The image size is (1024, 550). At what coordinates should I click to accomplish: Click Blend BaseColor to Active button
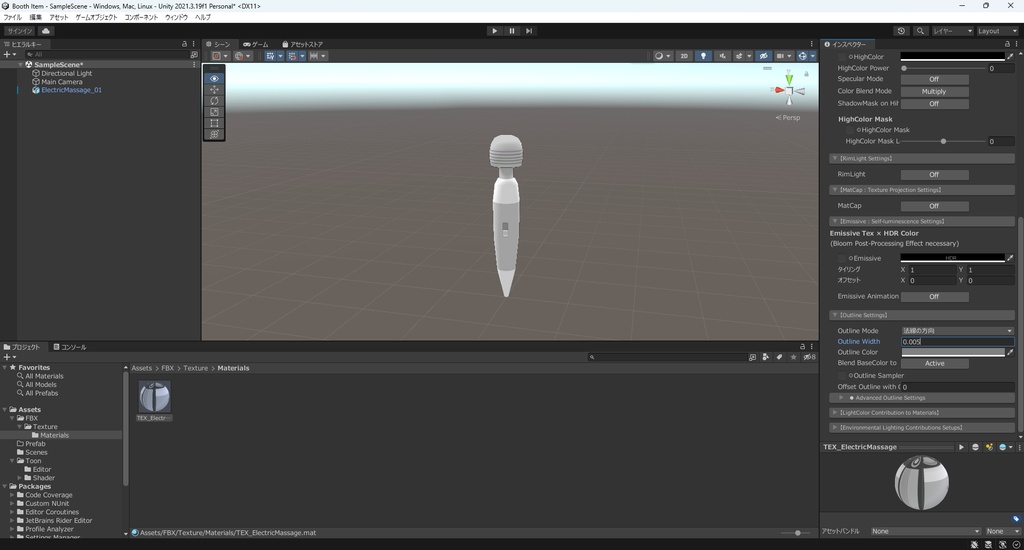pos(934,363)
